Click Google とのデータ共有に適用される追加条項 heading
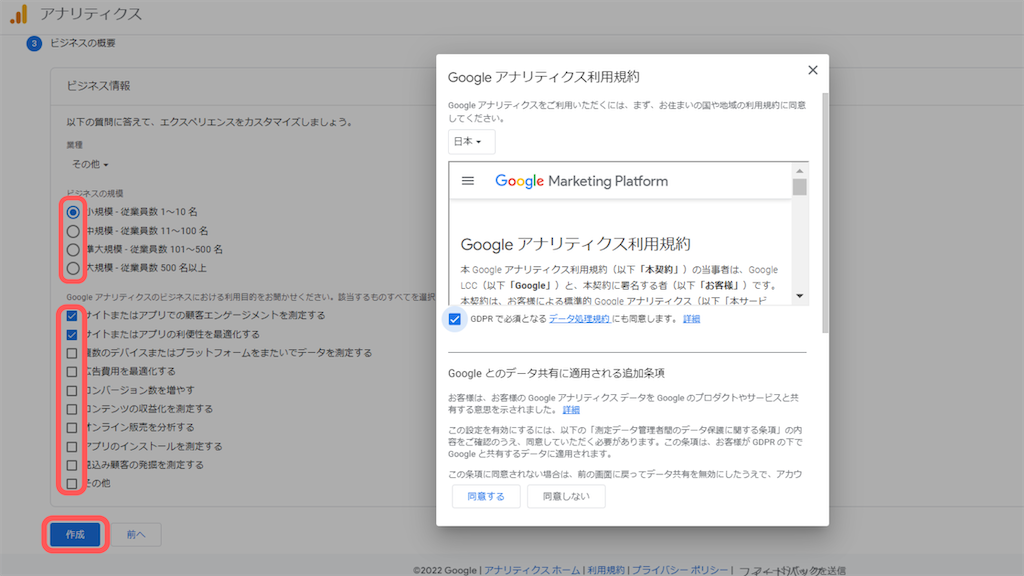The width and height of the screenshot is (1024, 576). point(556,373)
